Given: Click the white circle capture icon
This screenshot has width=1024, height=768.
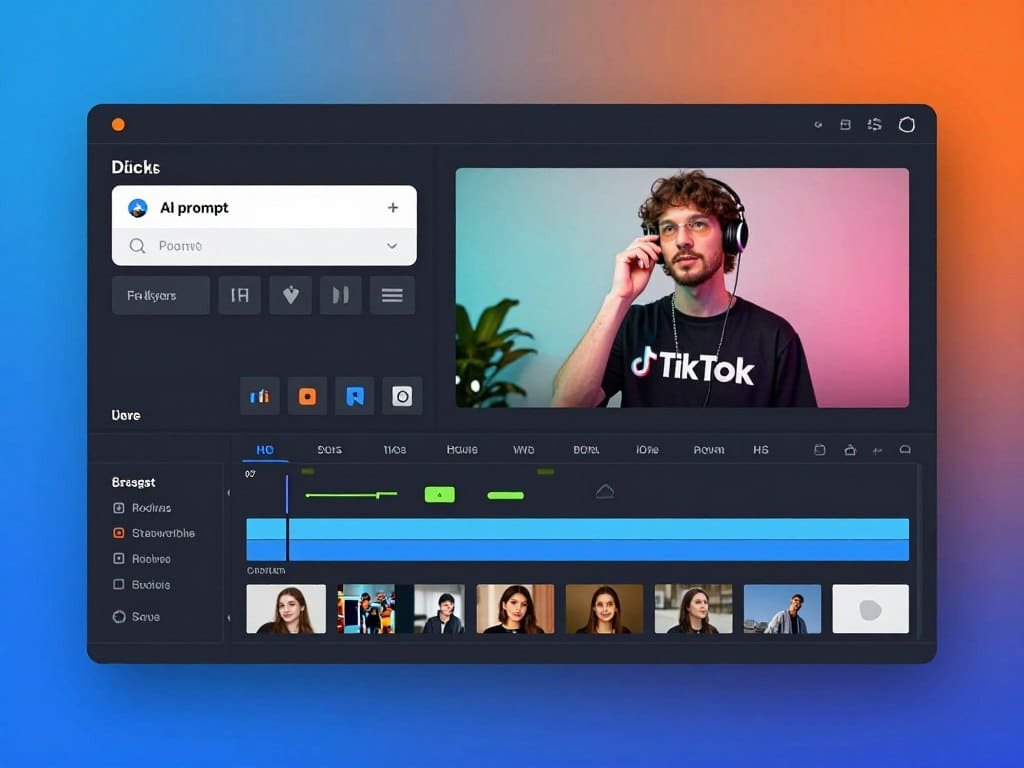Looking at the screenshot, I should [x=402, y=396].
